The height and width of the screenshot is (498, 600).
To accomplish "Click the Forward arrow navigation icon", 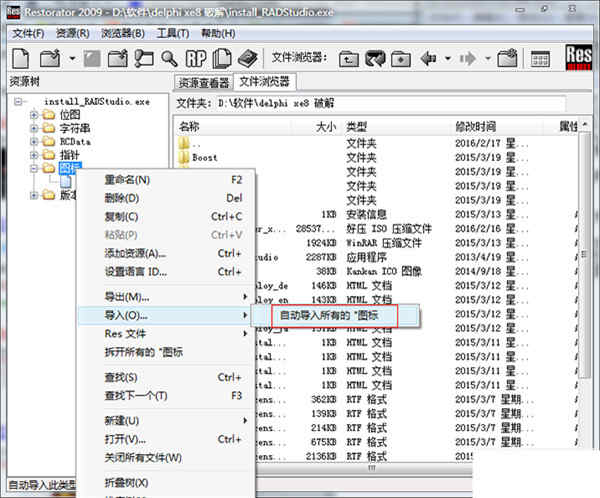I will point(468,59).
